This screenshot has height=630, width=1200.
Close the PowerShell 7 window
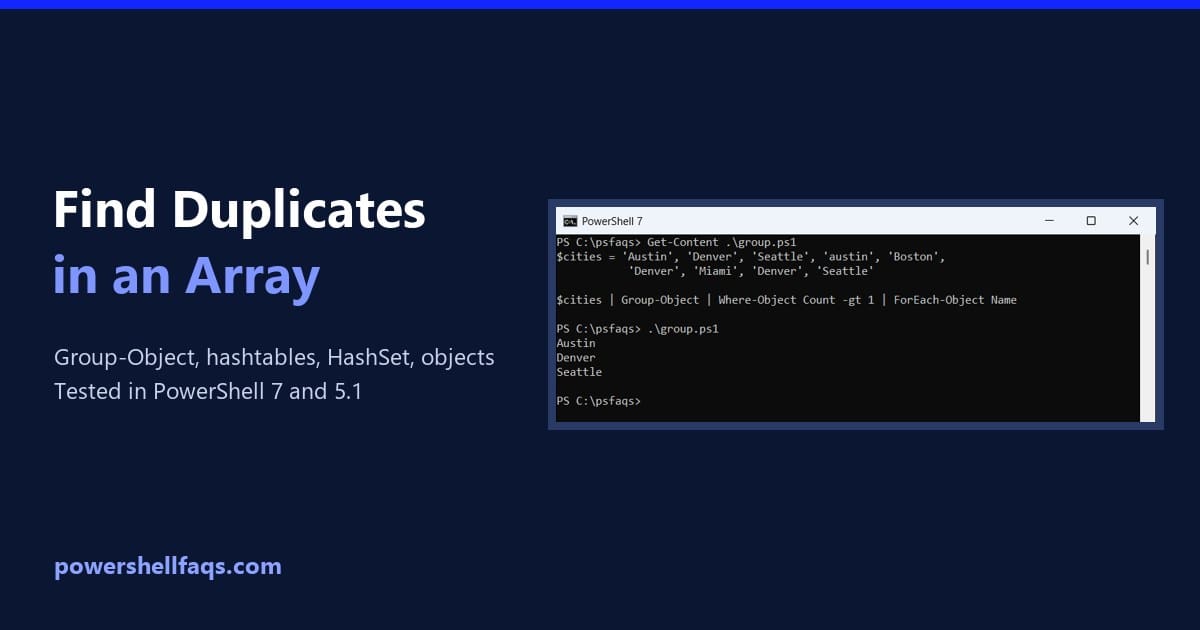[1133, 221]
